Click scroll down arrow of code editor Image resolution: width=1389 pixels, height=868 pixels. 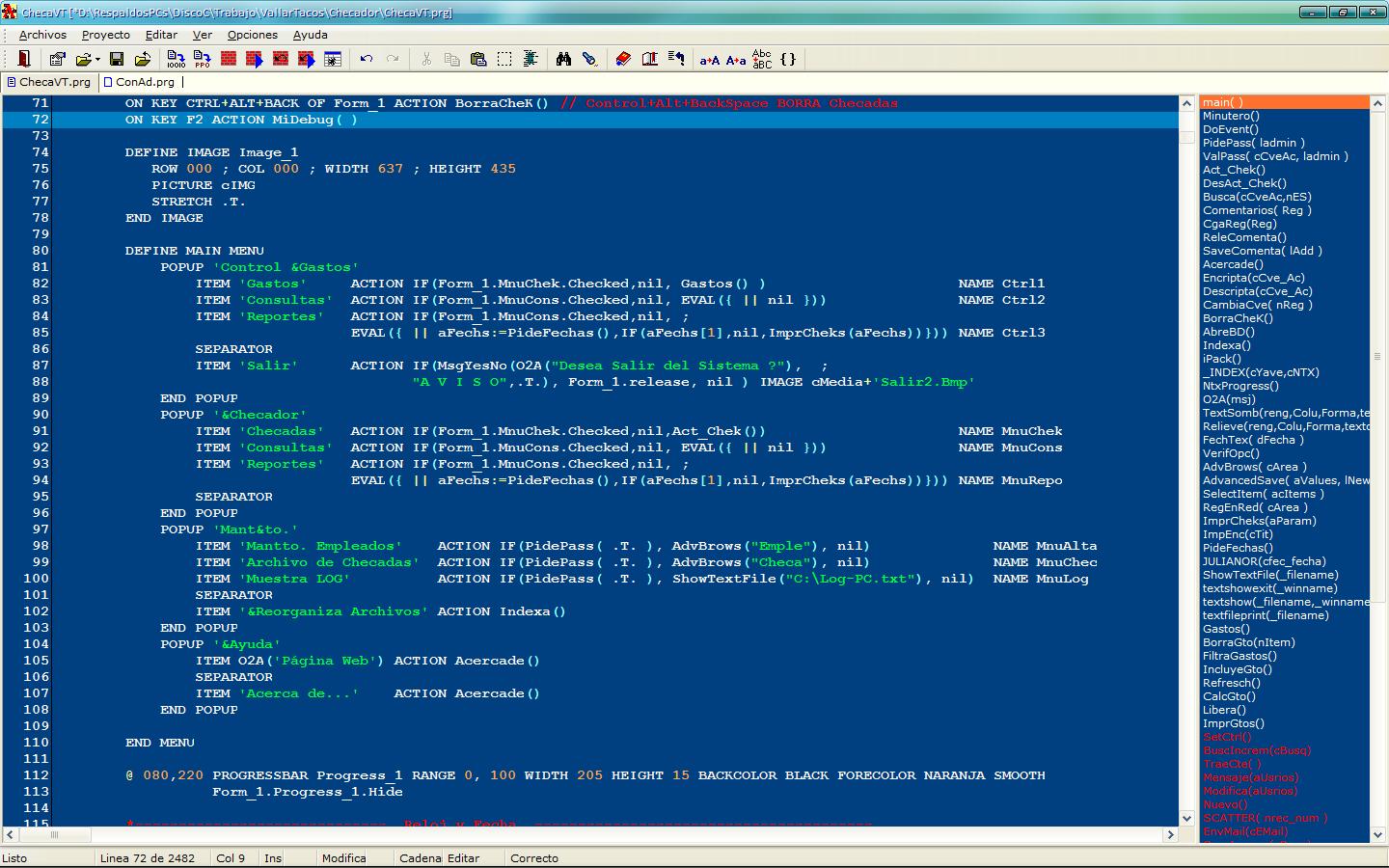click(x=1186, y=819)
